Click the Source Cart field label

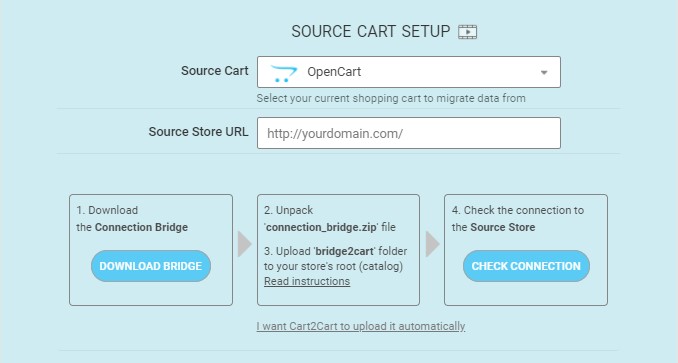pyautogui.click(x=214, y=71)
